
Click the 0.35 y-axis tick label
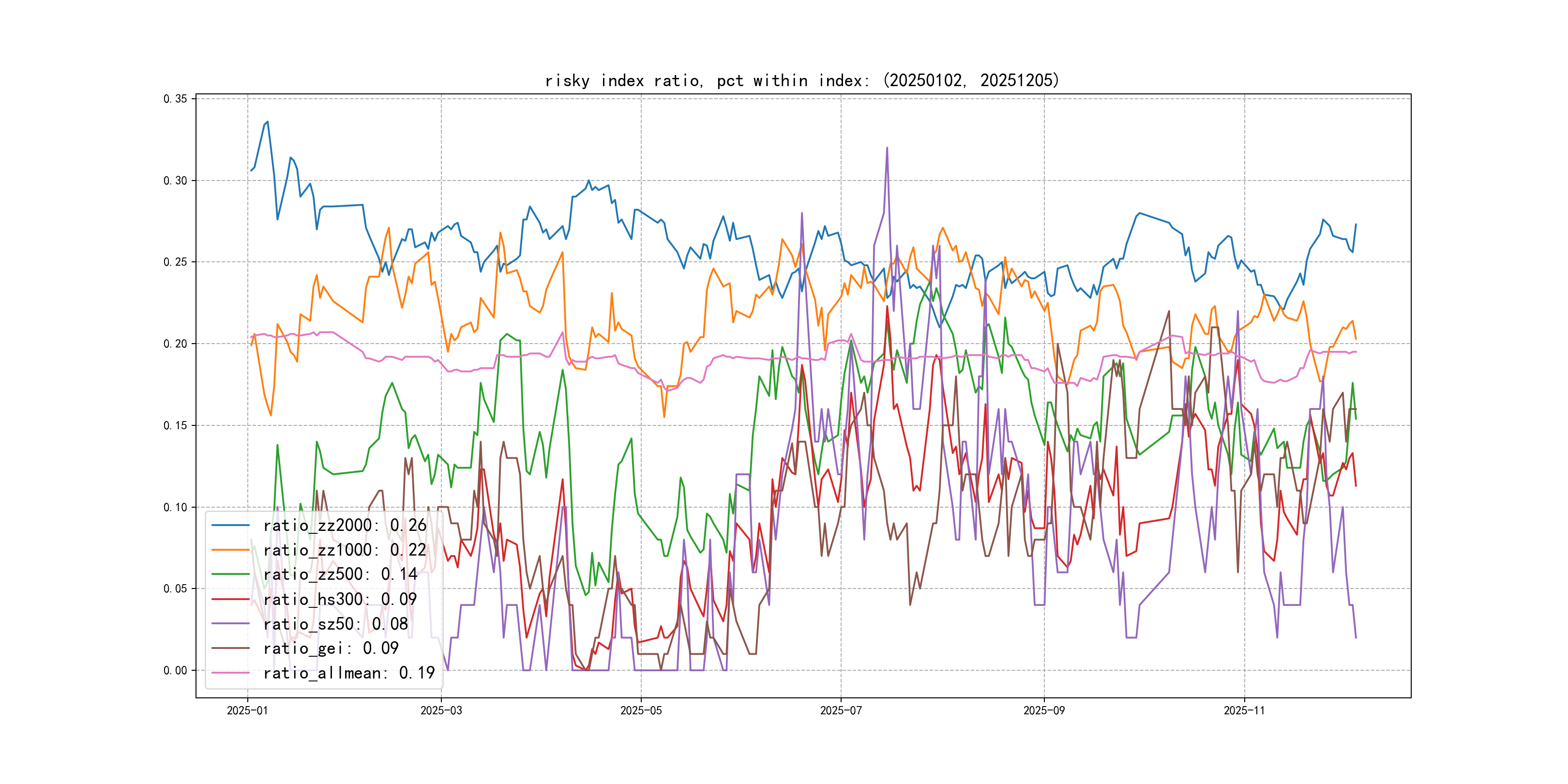pos(175,99)
